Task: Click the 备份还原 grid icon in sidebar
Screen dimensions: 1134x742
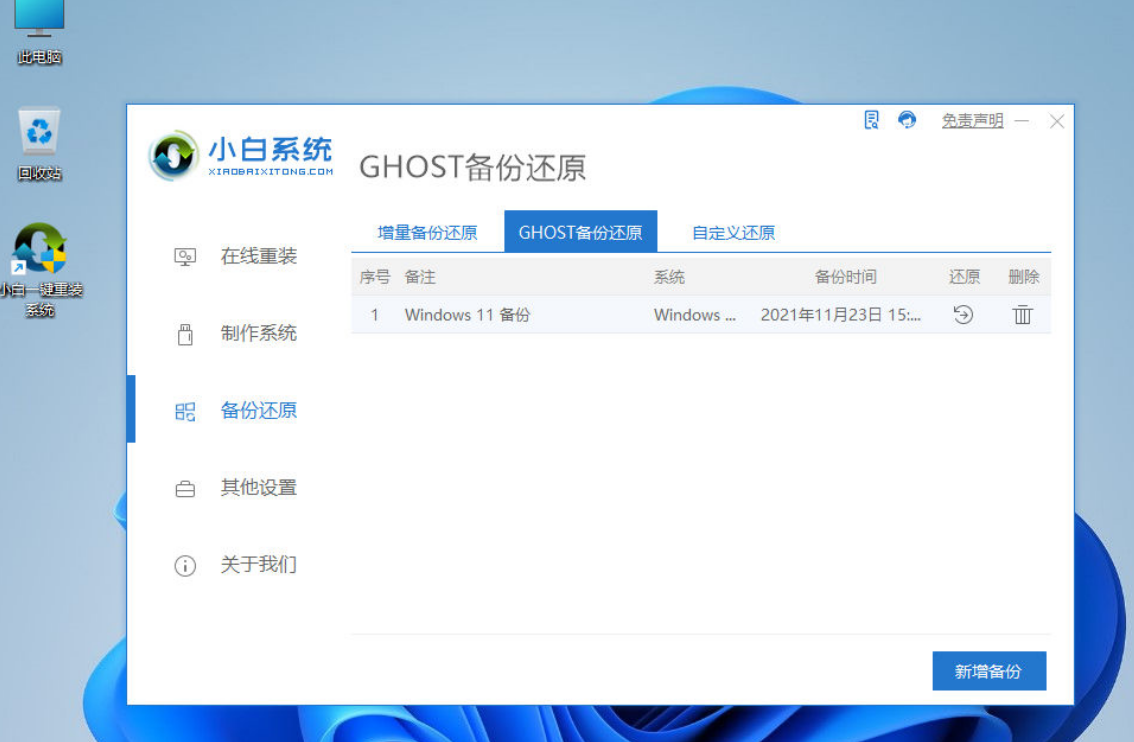Action: pyautogui.click(x=185, y=411)
